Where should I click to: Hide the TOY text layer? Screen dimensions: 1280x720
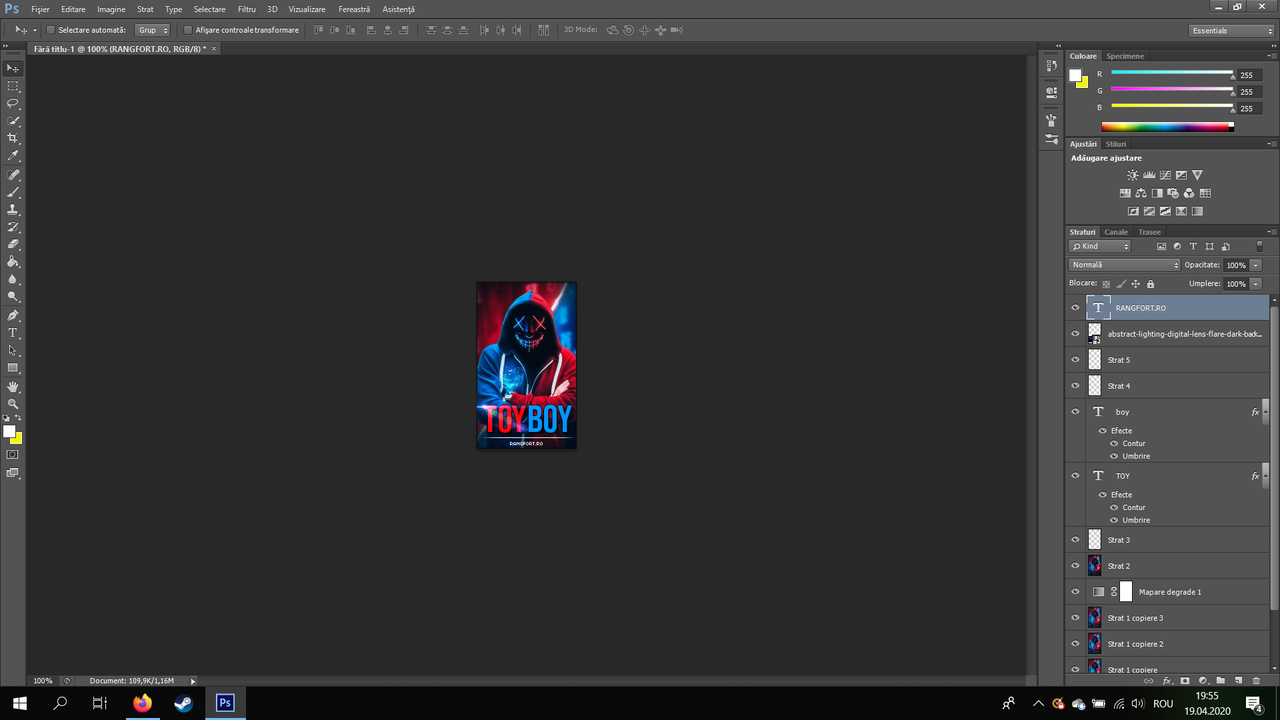click(x=1076, y=476)
